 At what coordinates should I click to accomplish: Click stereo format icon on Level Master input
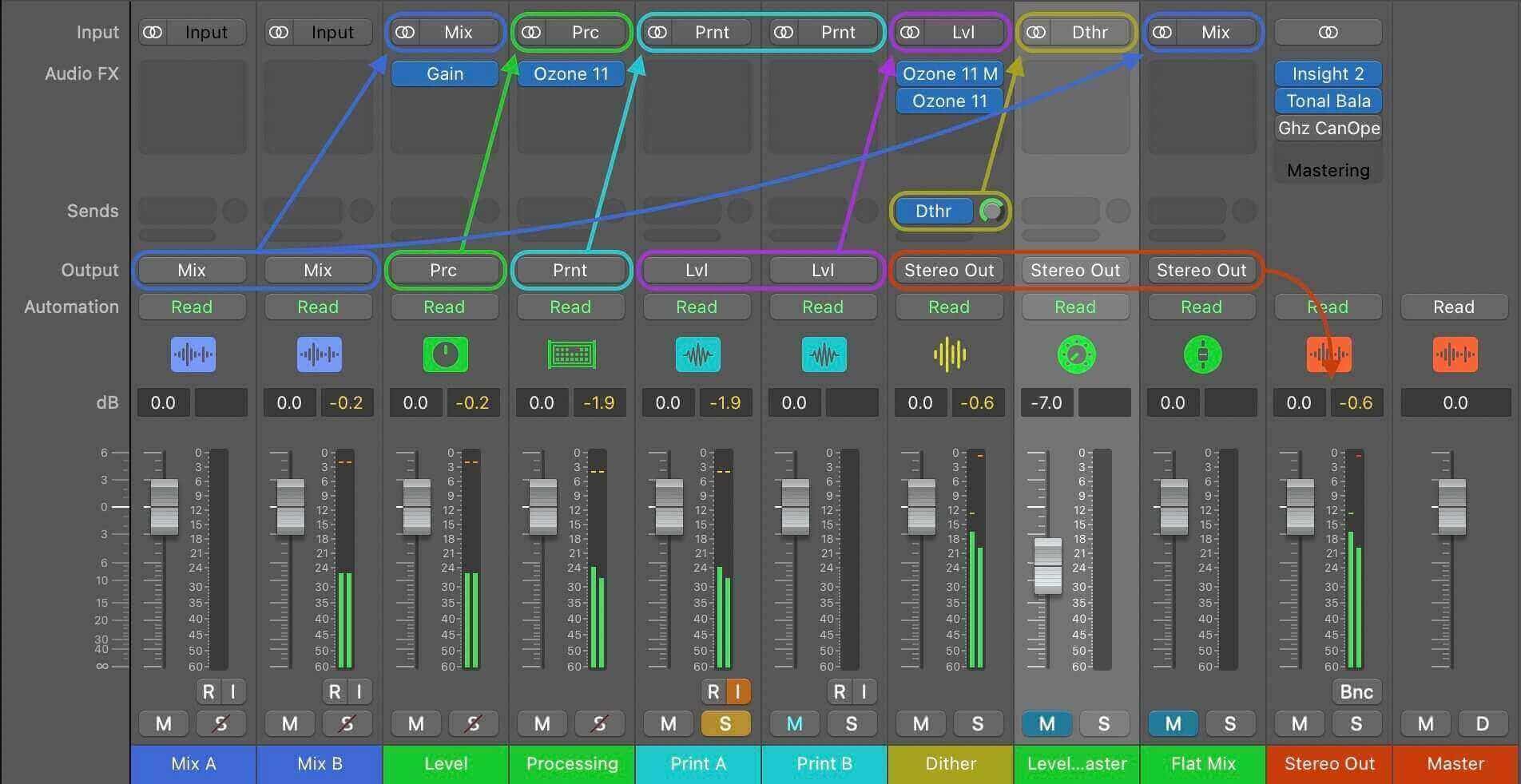[1036, 33]
